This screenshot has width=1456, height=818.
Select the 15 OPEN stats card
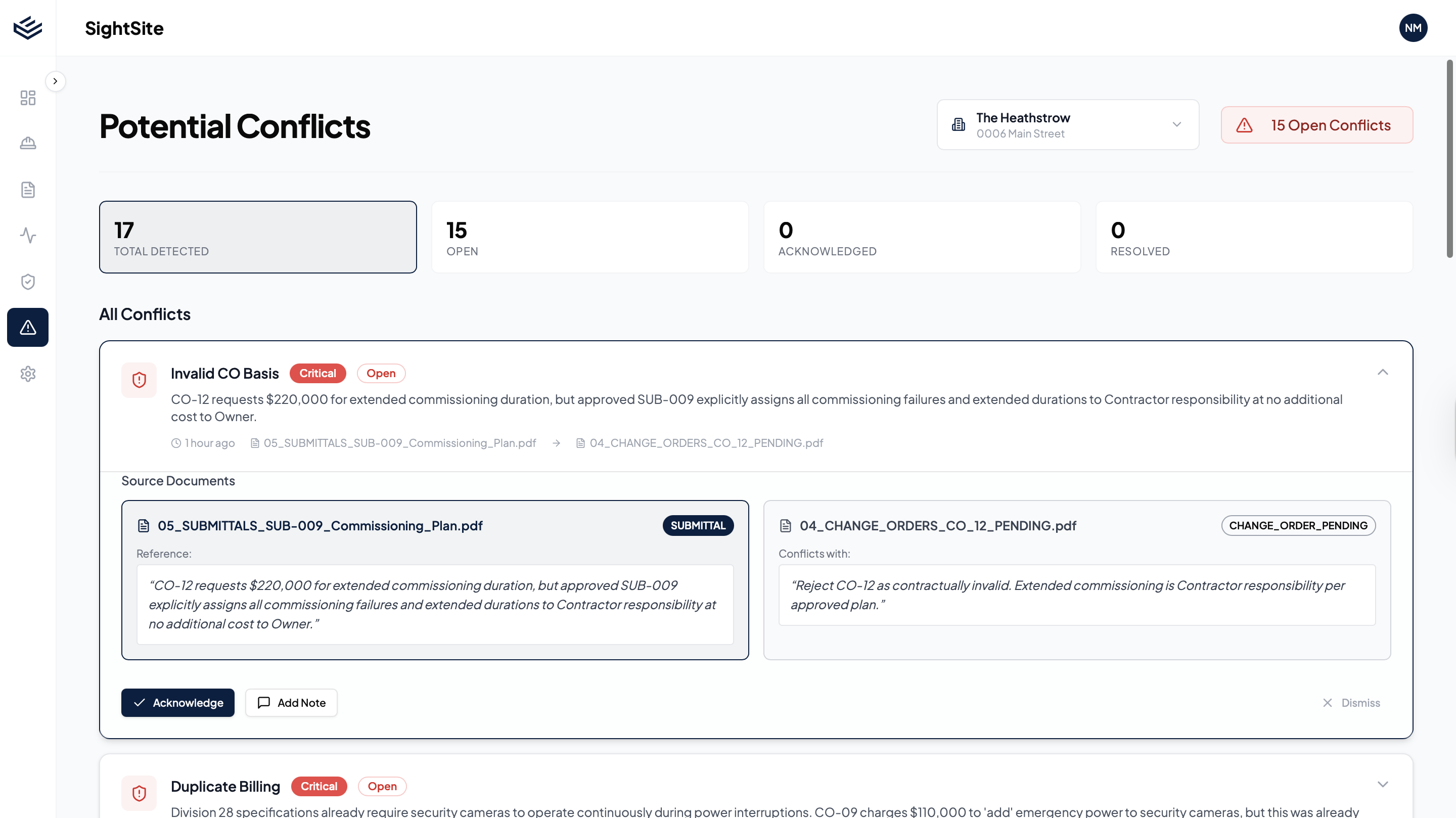[x=589, y=237]
